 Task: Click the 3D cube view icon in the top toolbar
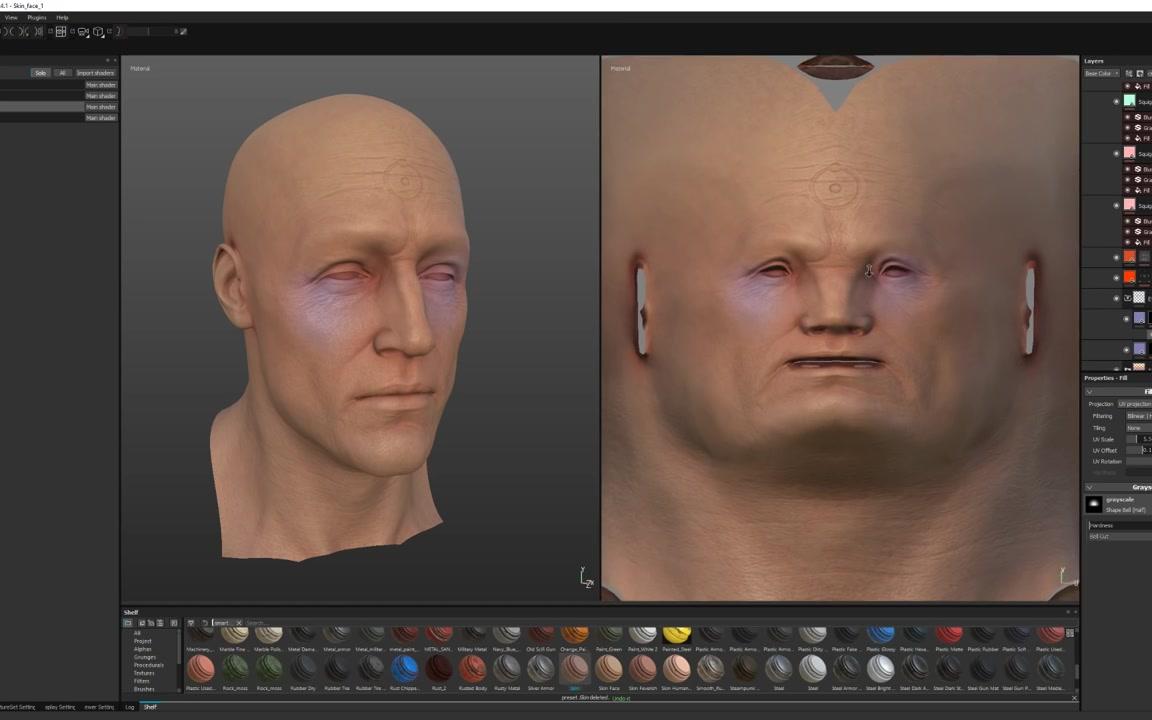(97, 32)
